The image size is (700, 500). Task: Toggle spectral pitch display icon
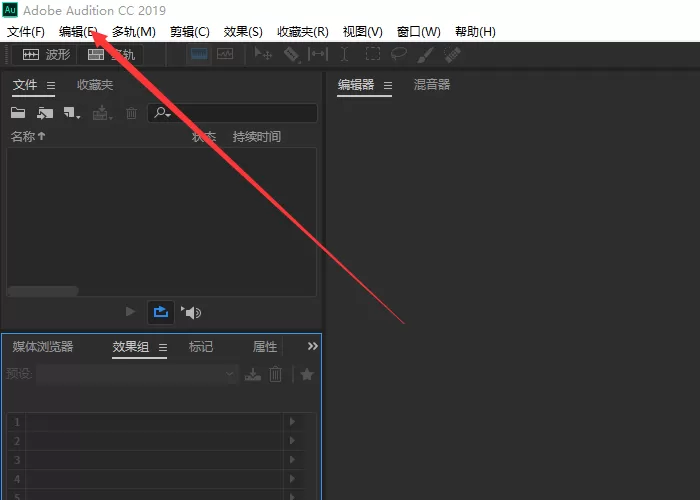tap(225, 54)
